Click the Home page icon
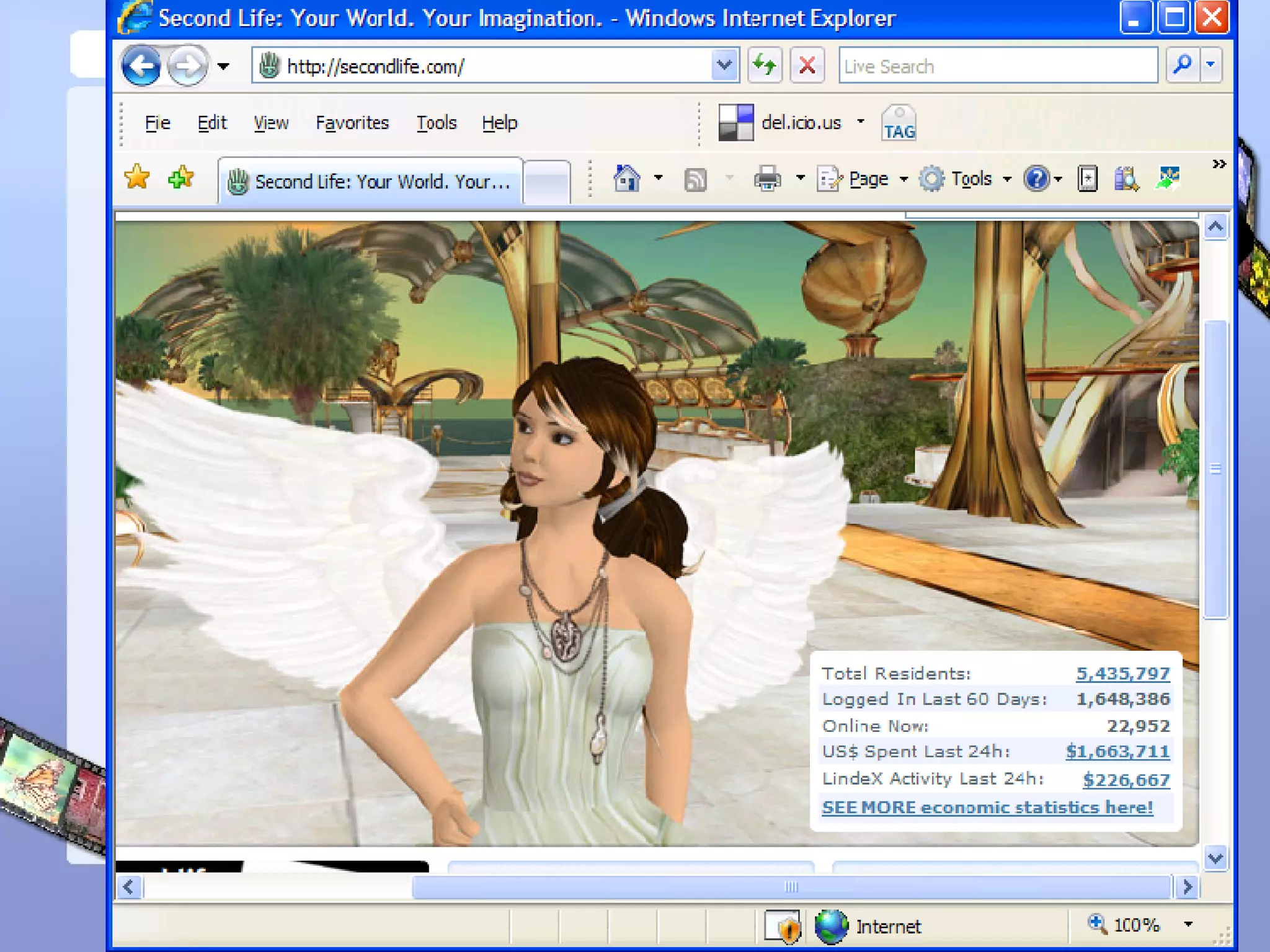This screenshot has height=952, width=1270. [x=626, y=179]
